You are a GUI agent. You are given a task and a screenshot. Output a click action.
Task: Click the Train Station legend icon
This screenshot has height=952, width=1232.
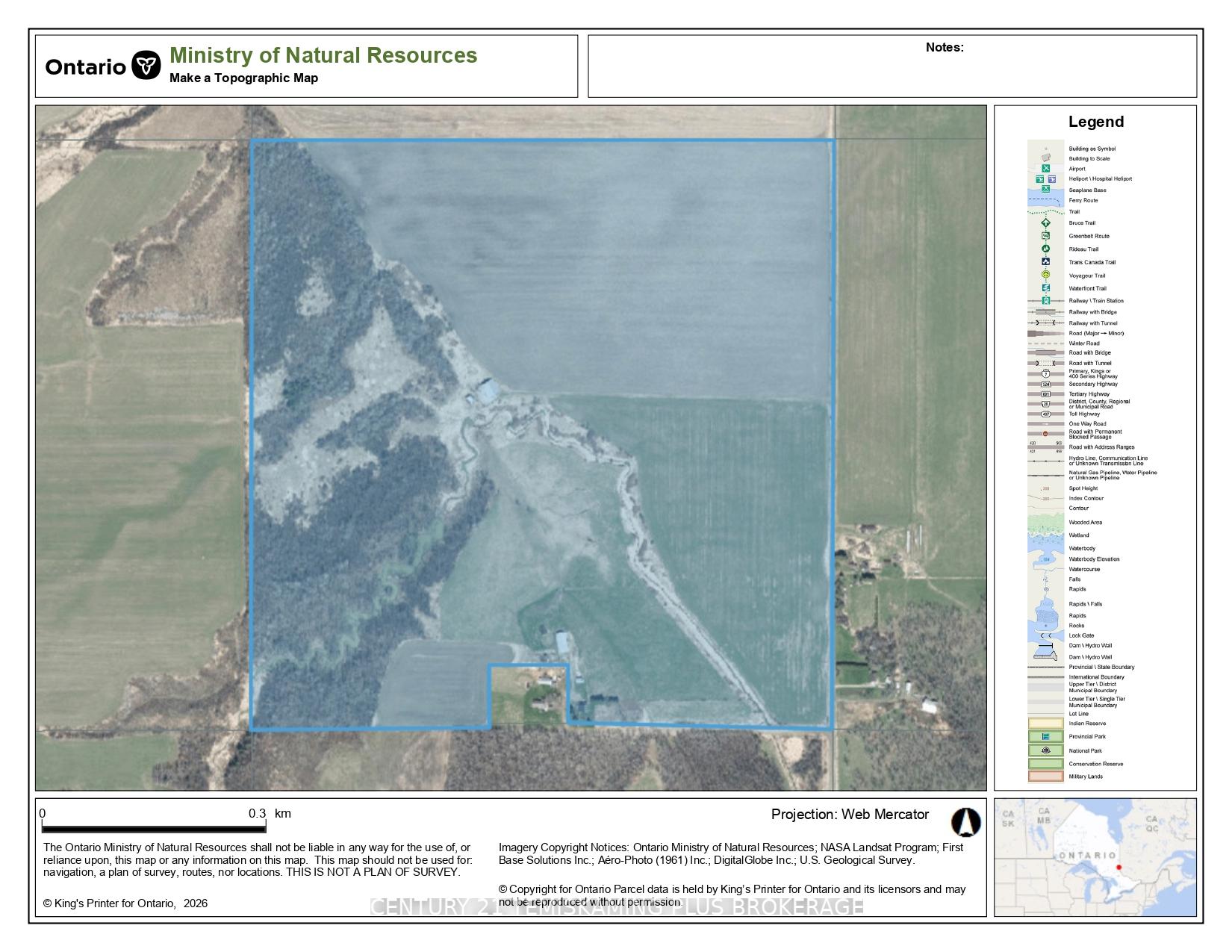coord(1046,300)
